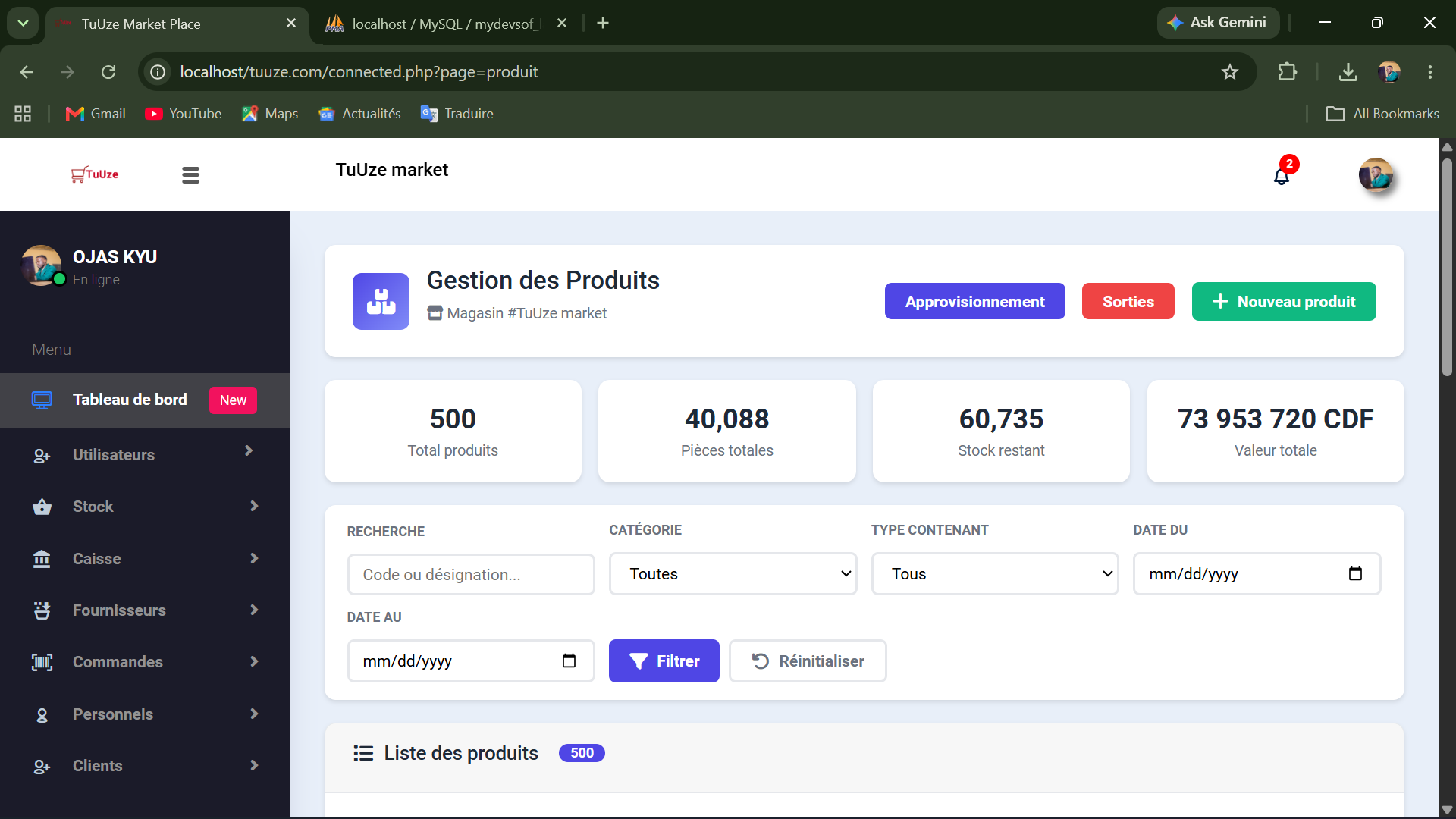Open the Tableau de bord menu item
Image resolution: width=1456 pixels, height=819 pixels.
[145, 400]
